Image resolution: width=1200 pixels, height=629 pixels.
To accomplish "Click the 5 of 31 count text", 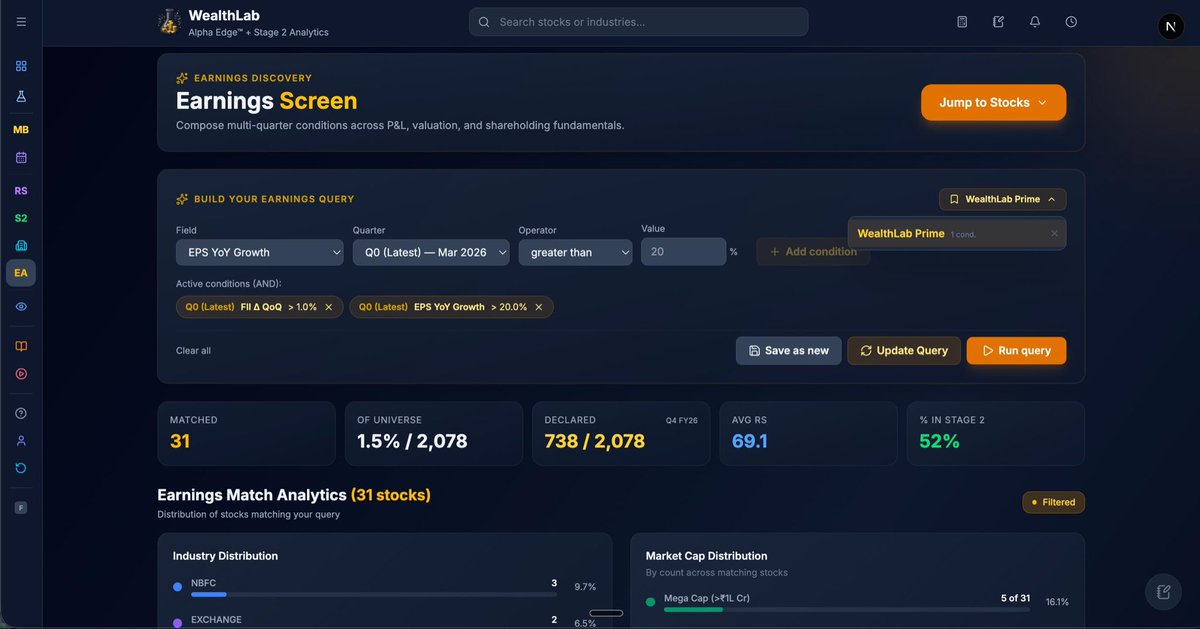I will coord(1015,598).
